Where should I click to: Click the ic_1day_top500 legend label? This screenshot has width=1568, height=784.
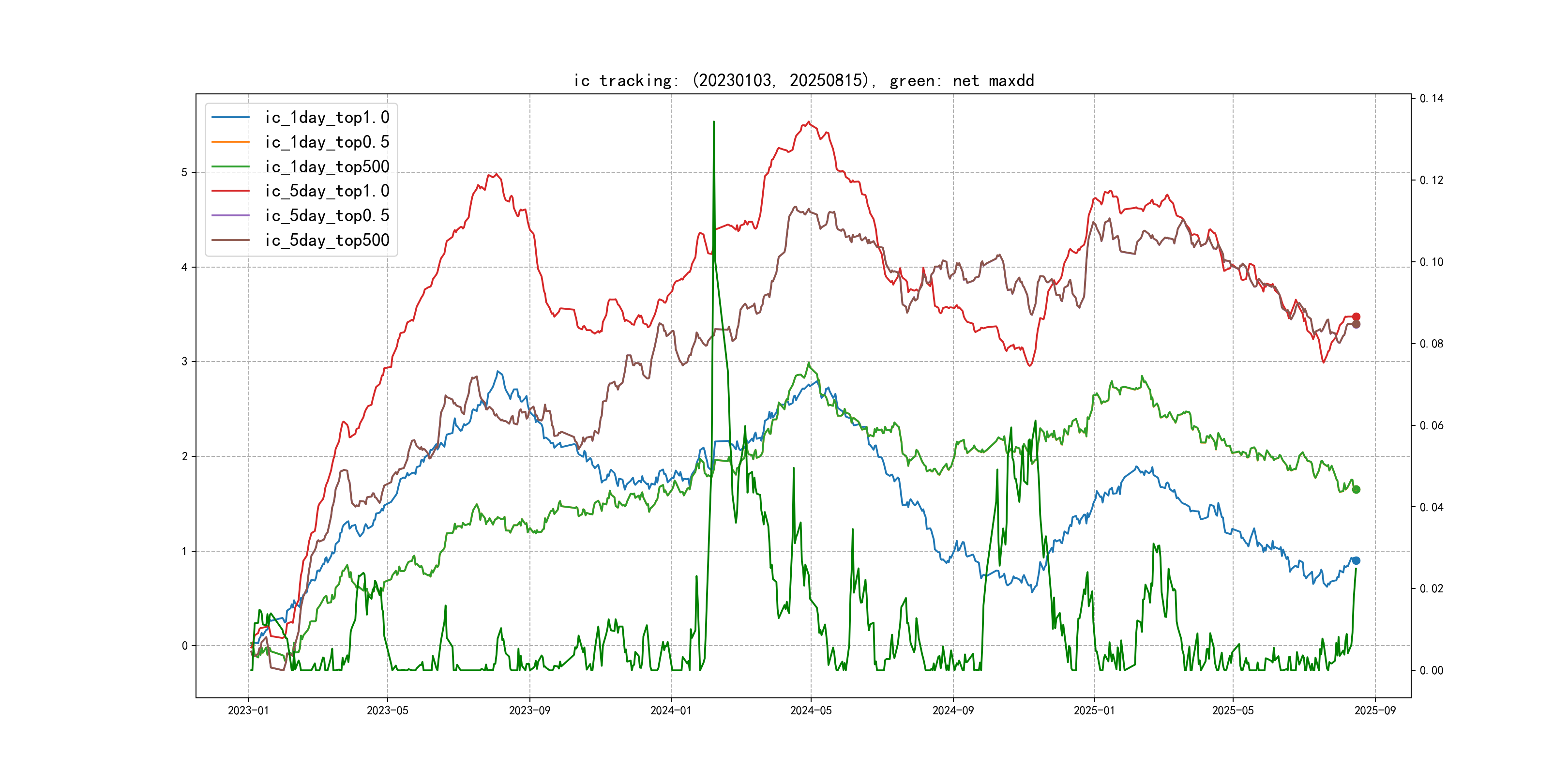pos(327,167)
